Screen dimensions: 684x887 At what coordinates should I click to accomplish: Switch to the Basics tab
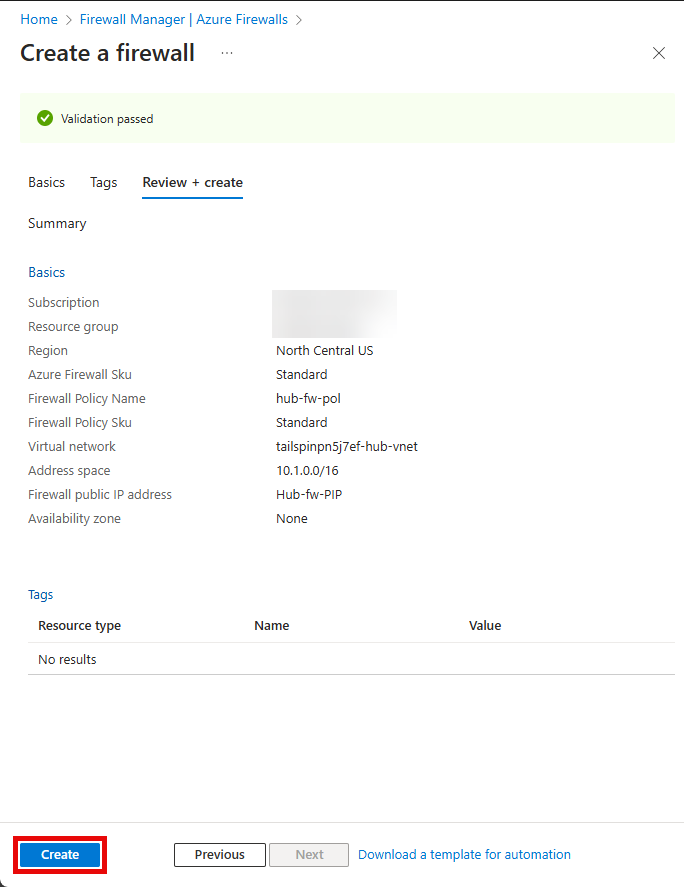[x=46, y=183]
